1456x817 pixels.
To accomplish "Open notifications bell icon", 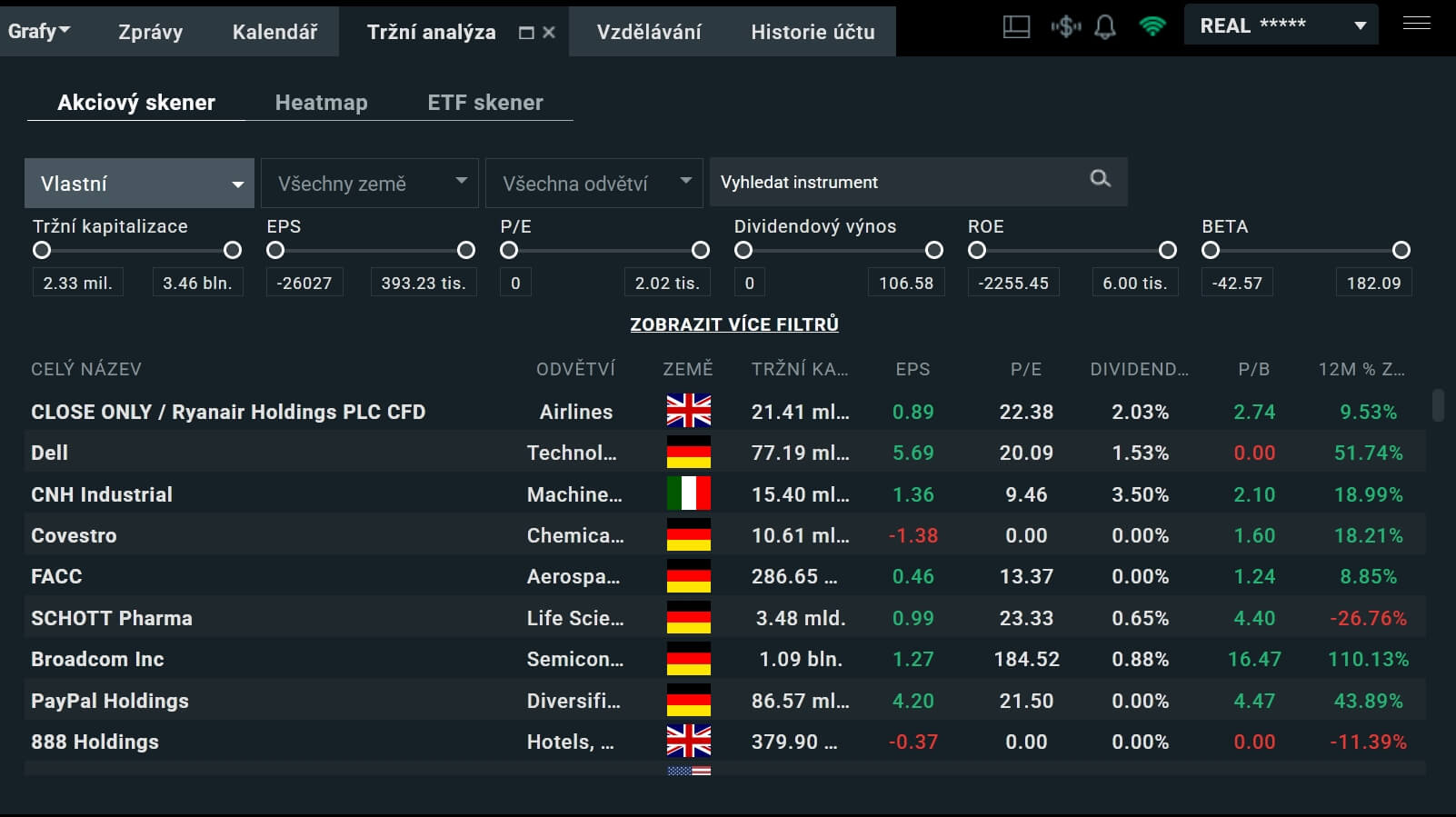I will (1104, 27).
